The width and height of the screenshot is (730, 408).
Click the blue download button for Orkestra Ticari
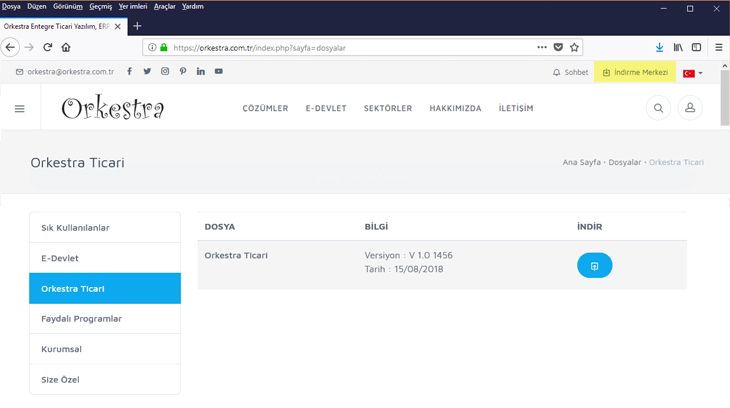[594, 265]
